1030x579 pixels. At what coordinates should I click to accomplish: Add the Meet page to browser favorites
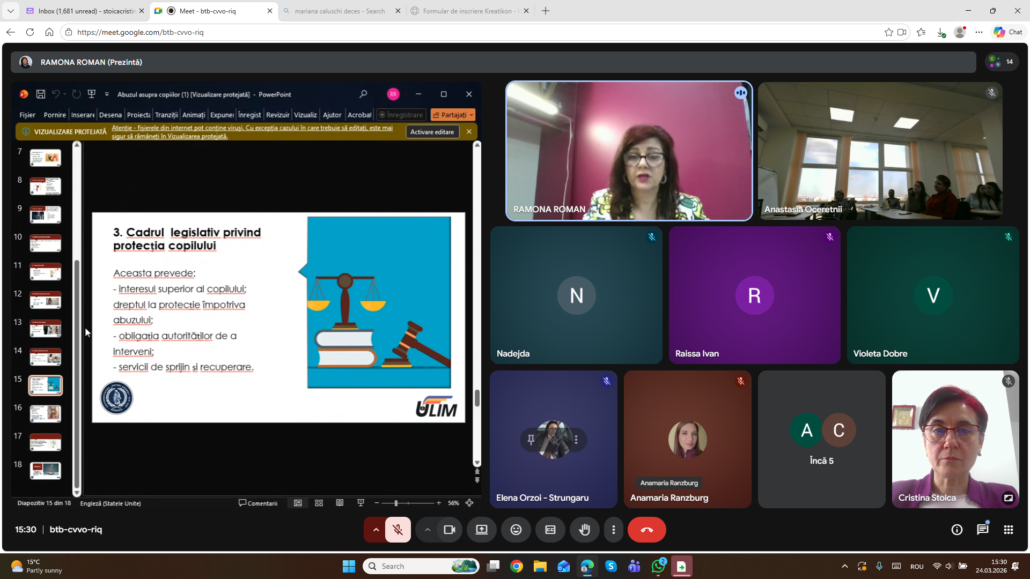tap(888, 32)
